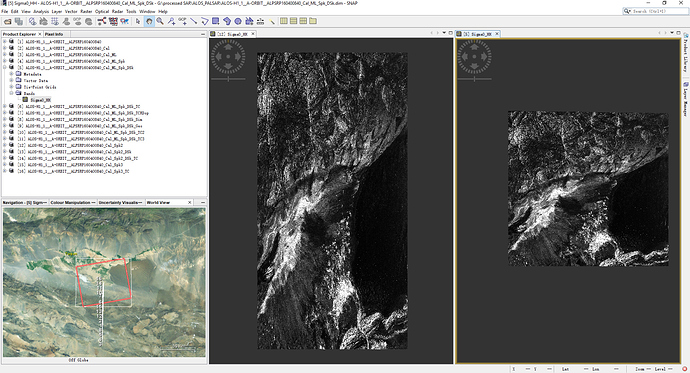Close the World View tab

coord(190,202)
